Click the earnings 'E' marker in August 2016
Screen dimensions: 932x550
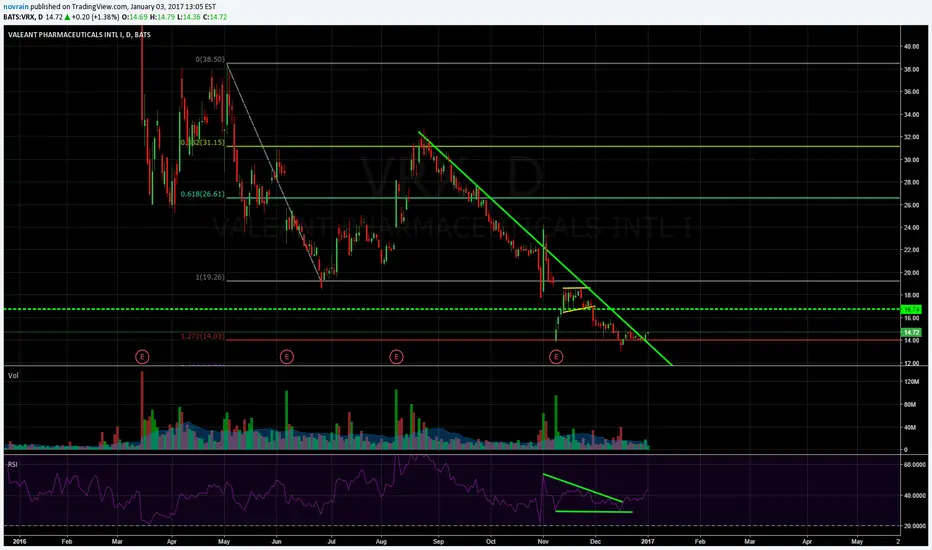[x=396, y=357]
